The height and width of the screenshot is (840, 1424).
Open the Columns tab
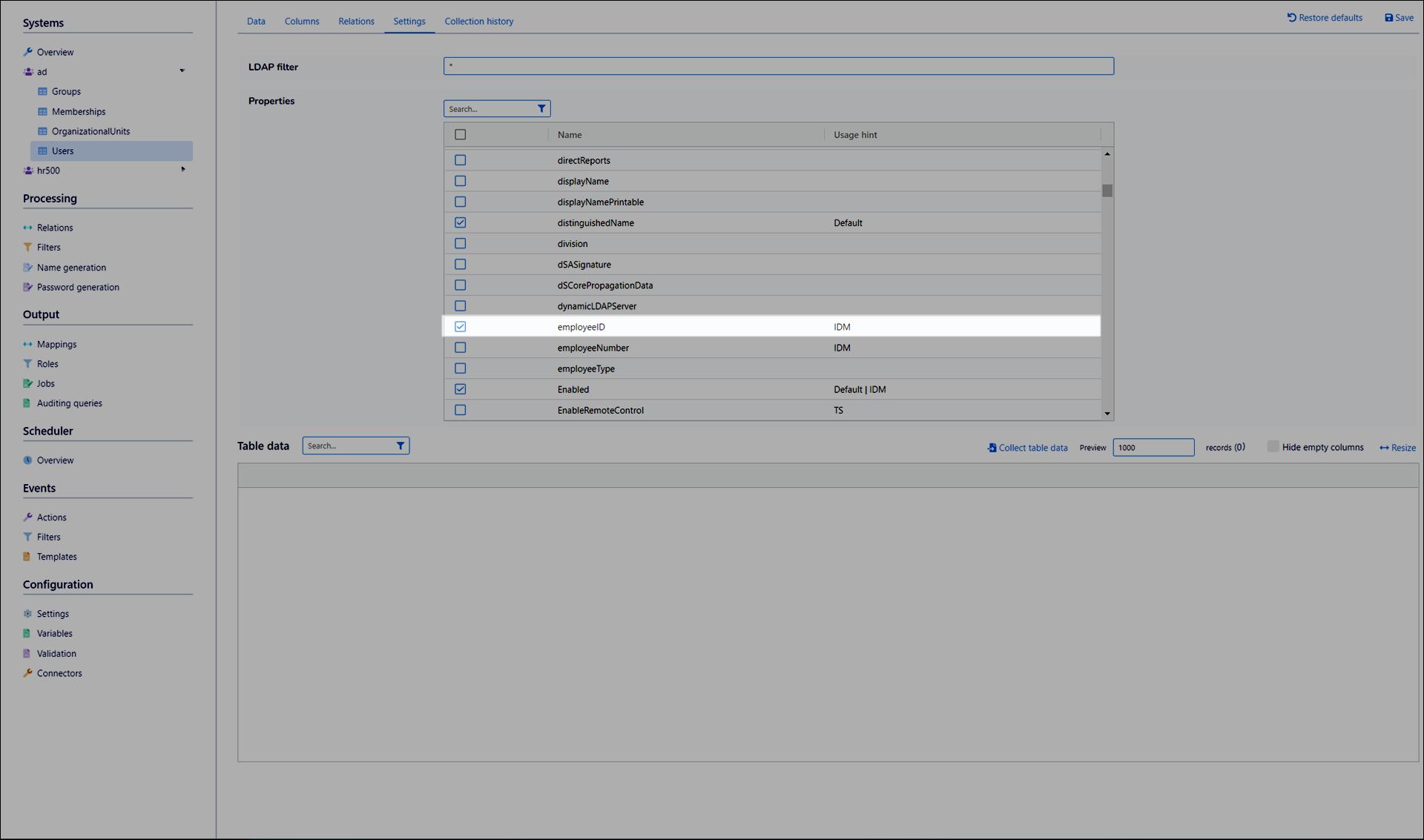[302, 22]
